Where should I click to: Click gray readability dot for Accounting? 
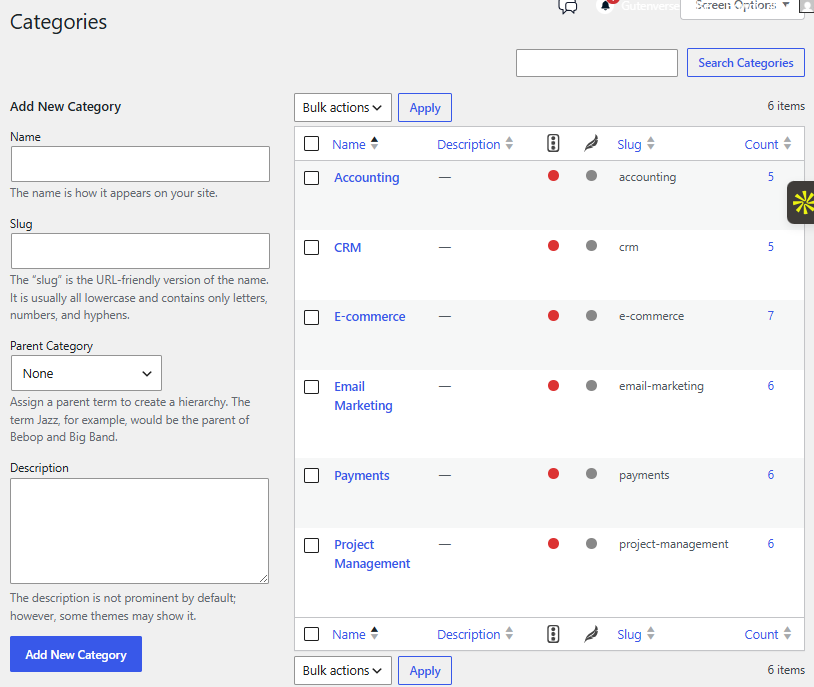[x=591, y=176]
